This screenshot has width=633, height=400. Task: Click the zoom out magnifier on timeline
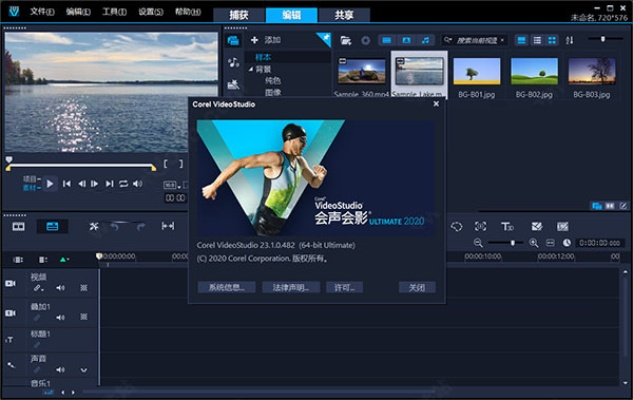pyautogui.click(x=478, y=243)
